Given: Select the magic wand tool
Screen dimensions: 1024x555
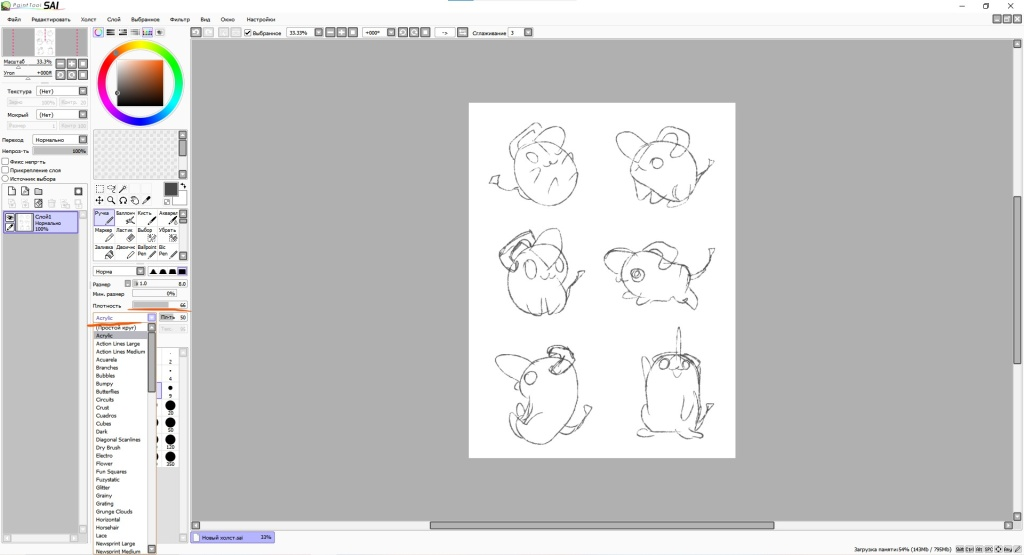Looking at the screenshot, I should click(x=123, y=189).
